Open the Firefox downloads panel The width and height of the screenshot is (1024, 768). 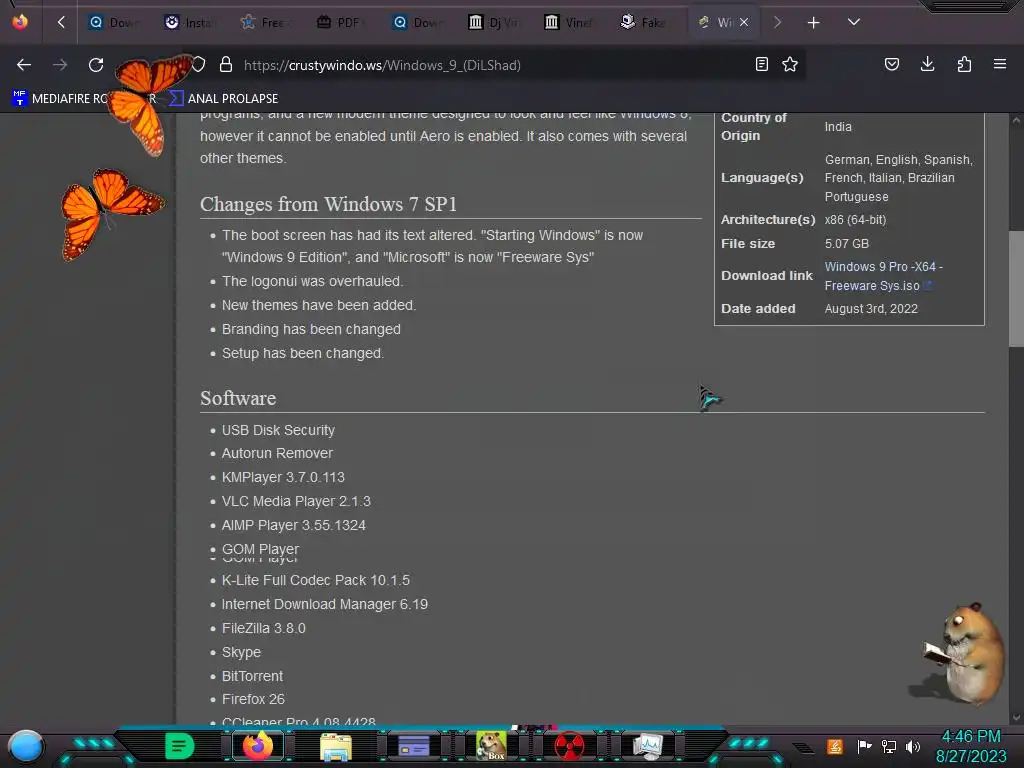(927, 64)
